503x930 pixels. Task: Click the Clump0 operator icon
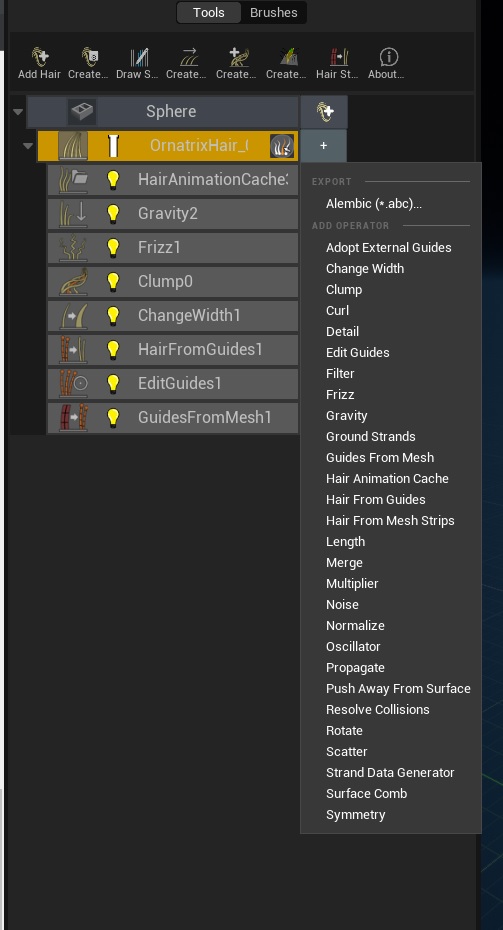coord(74,281)
